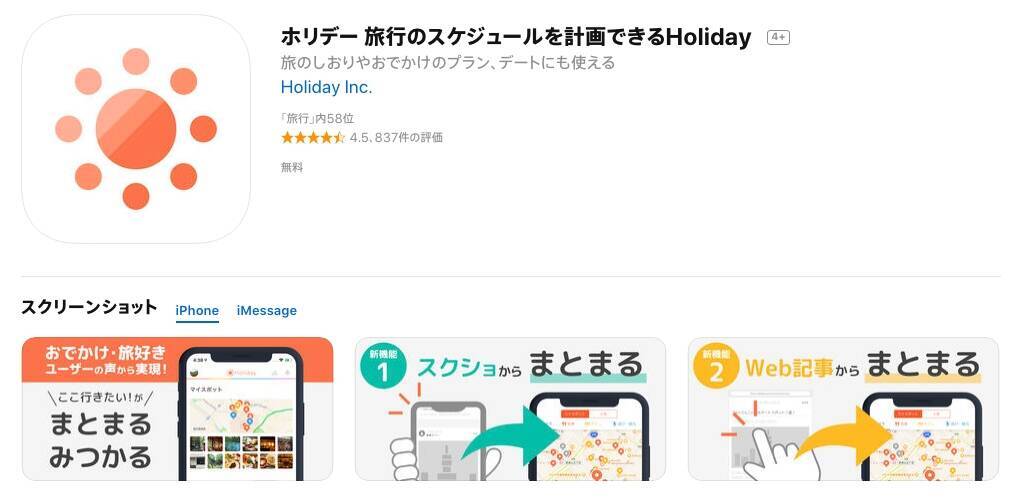1022x501 pixels.
Task: Click the orange star rating icons
Action: (313, 137)
